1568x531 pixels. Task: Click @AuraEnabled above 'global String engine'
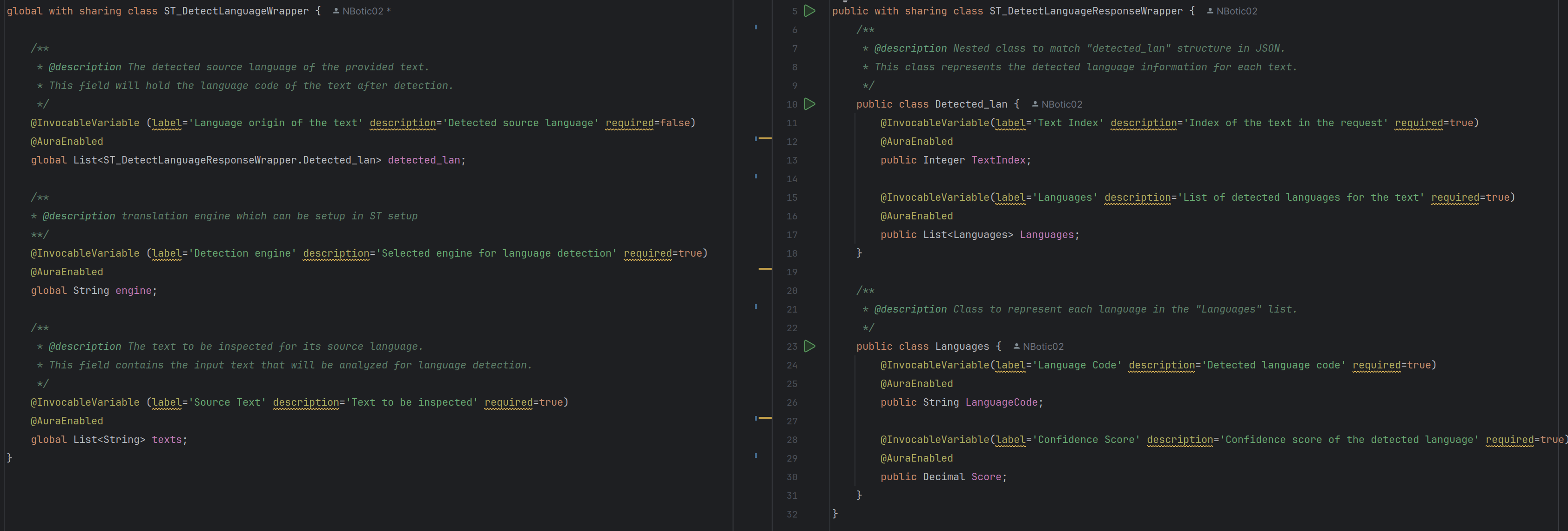[67, 272]
